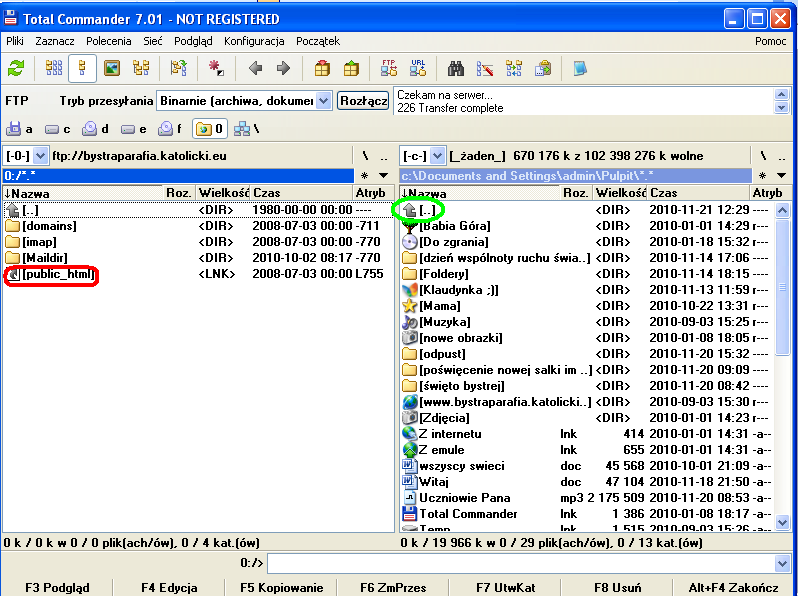
Task: Click the pack files gift-box icon
Action: point(322,68)
